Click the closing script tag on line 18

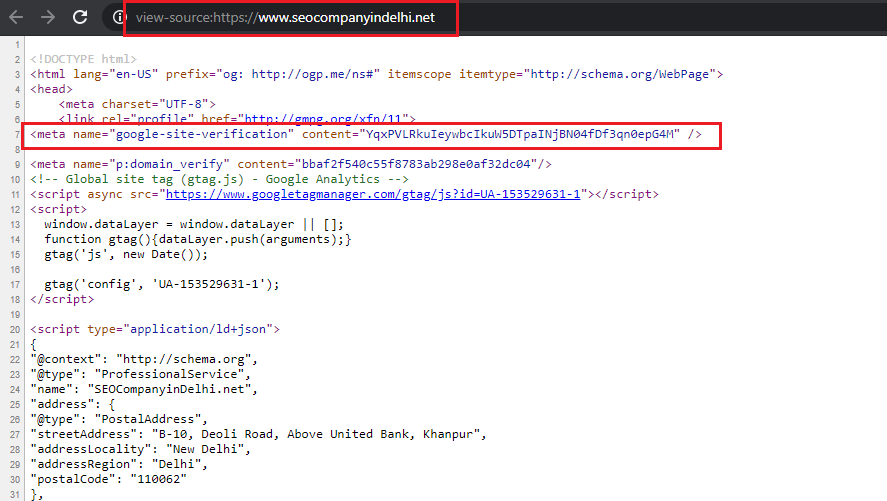pyautogui.click(x=62, y=299)
